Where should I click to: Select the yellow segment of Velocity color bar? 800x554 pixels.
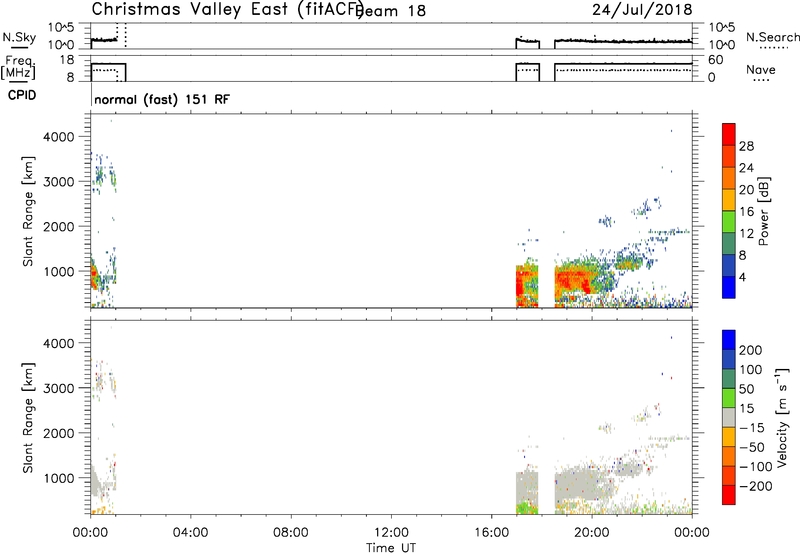point(729,437)
